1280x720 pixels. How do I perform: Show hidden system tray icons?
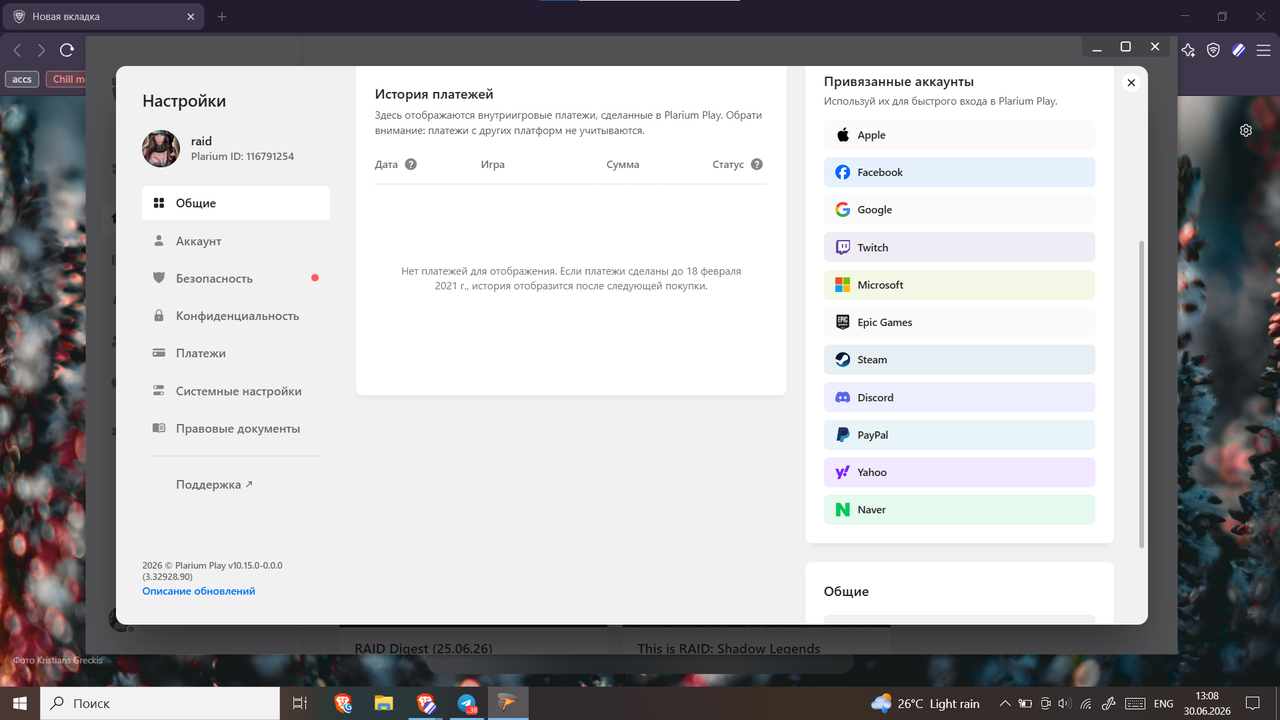(x=1005, y=704)
